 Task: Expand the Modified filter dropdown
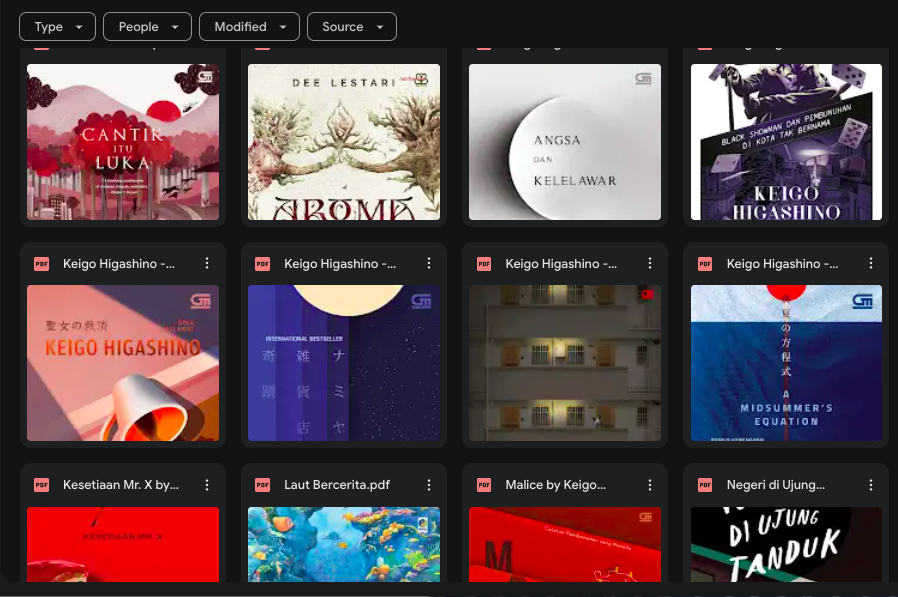coord(249,27)
